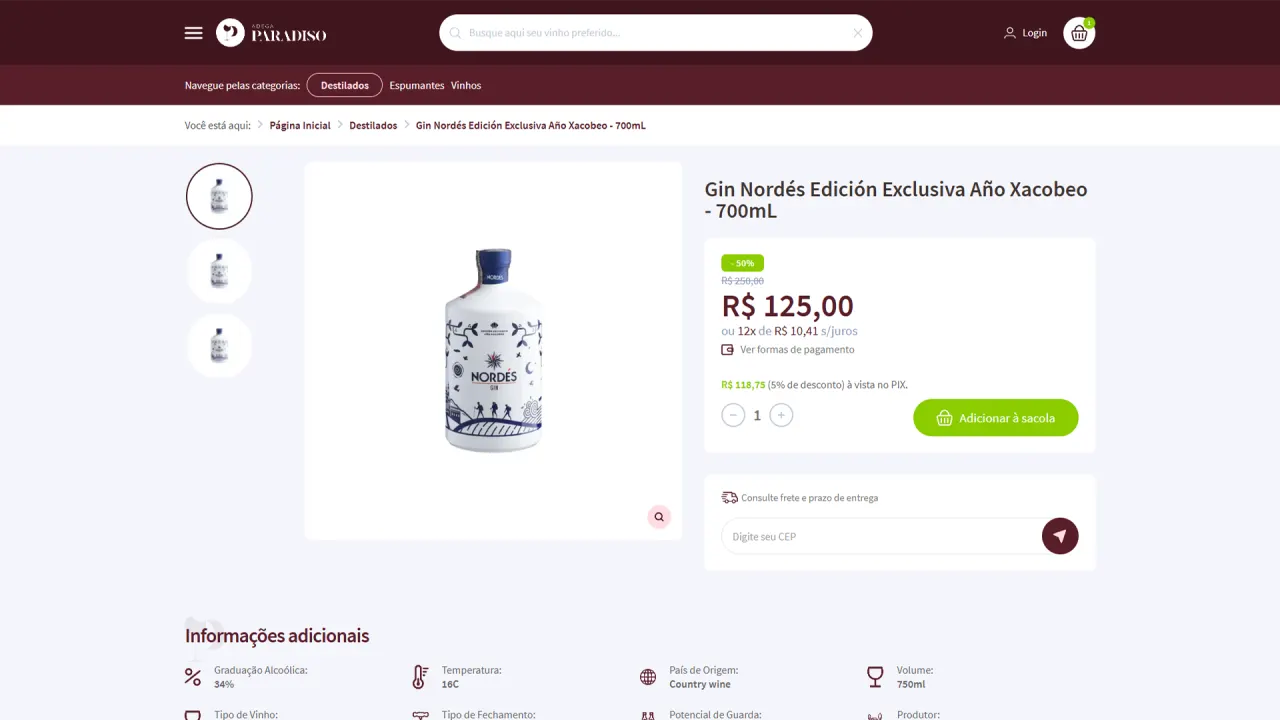This screenshot has width=1280, height=720.
Task: Select the third product thumbnail
Action: point(219,345)
